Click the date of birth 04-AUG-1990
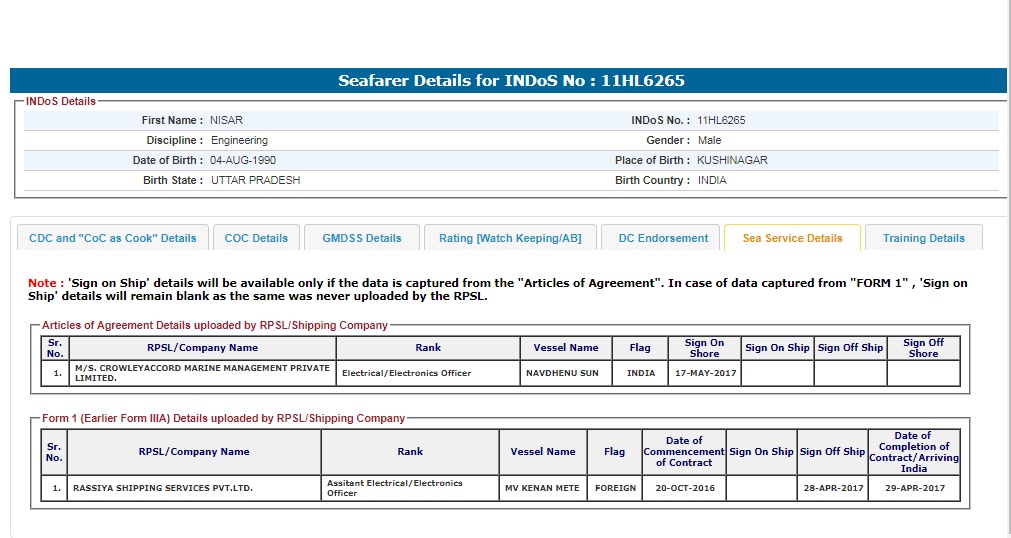The height and width of the screenshot is (538, 1011). coord(243,160)
